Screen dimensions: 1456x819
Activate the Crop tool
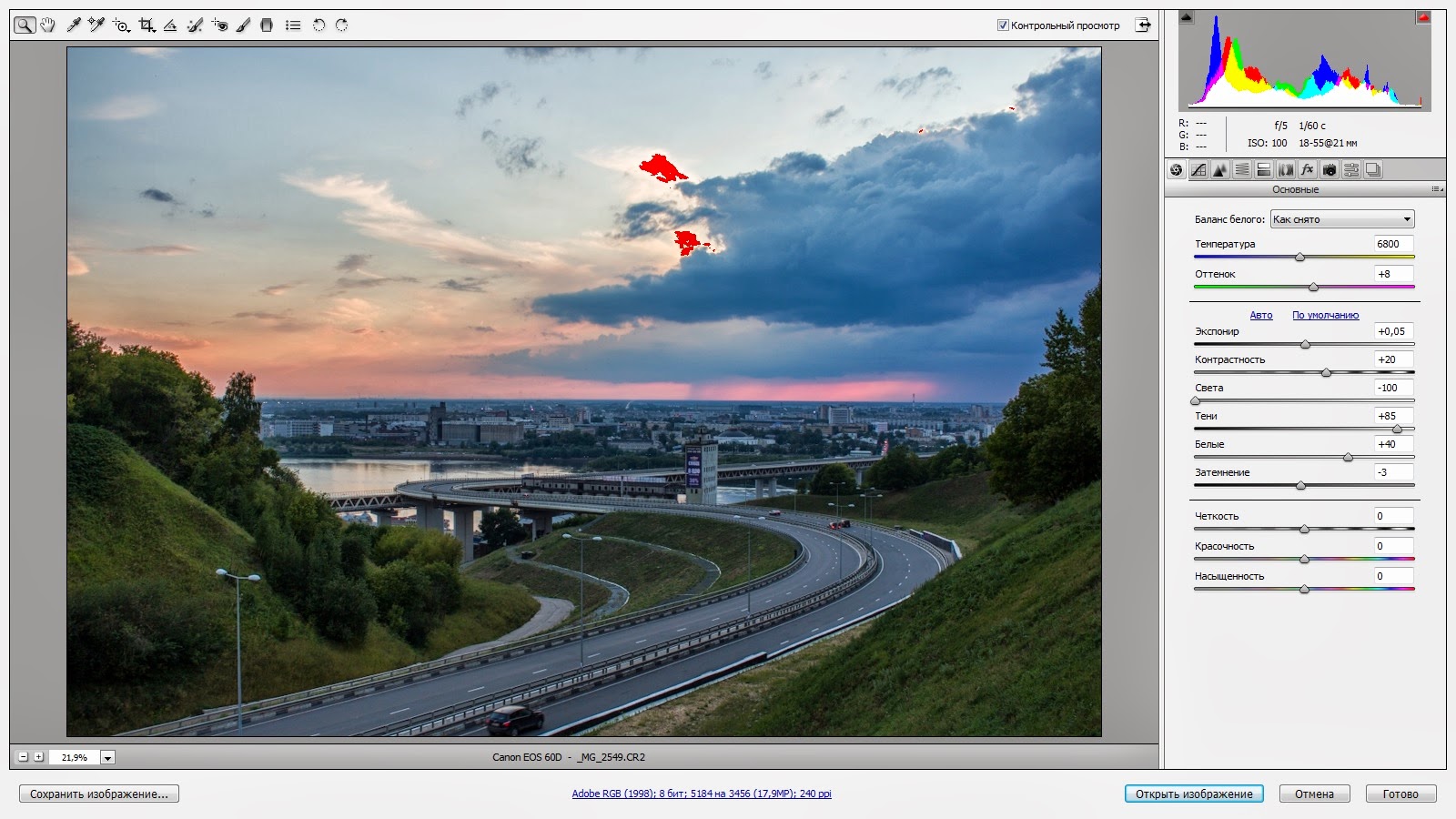147,25
